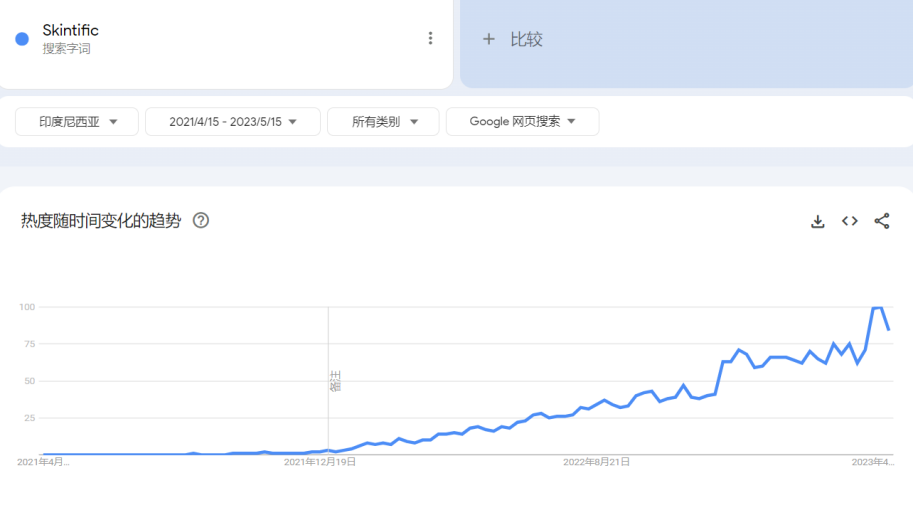This screenshot has width=913, height=515.
Task: Open the 2021/4/15 - 2023/5/15 date range dropdown
Action: pos(232,122)
